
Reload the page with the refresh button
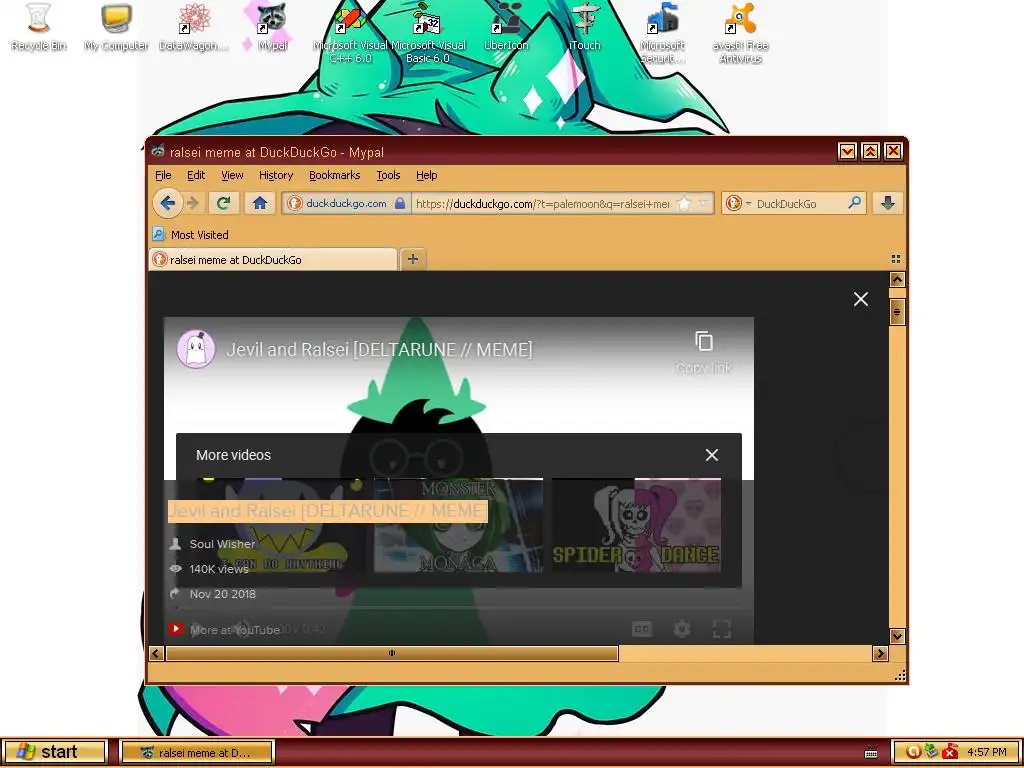[x=223, y=203]
